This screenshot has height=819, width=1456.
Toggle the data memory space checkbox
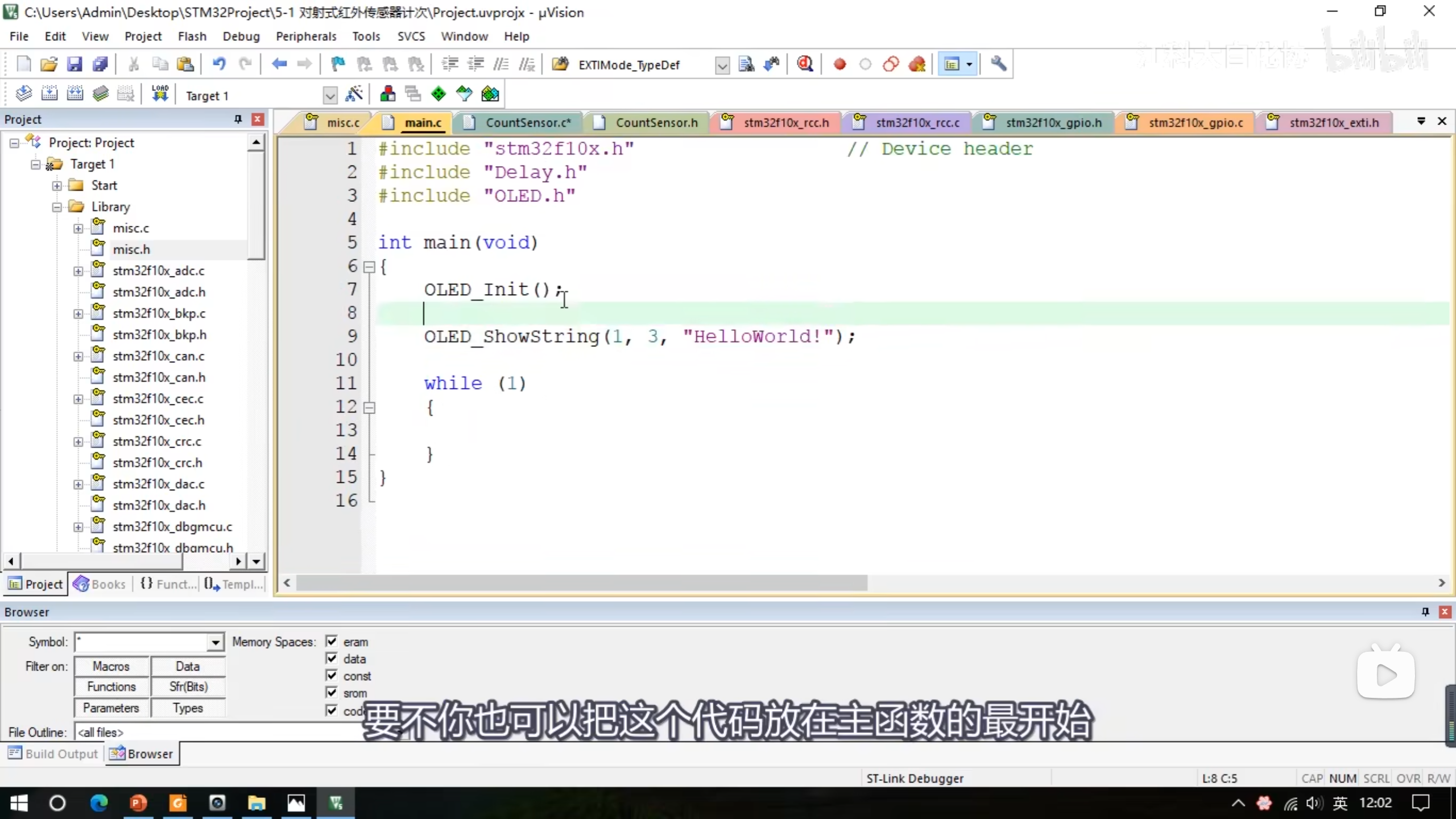pyautogui.click(x=332, y=658)
